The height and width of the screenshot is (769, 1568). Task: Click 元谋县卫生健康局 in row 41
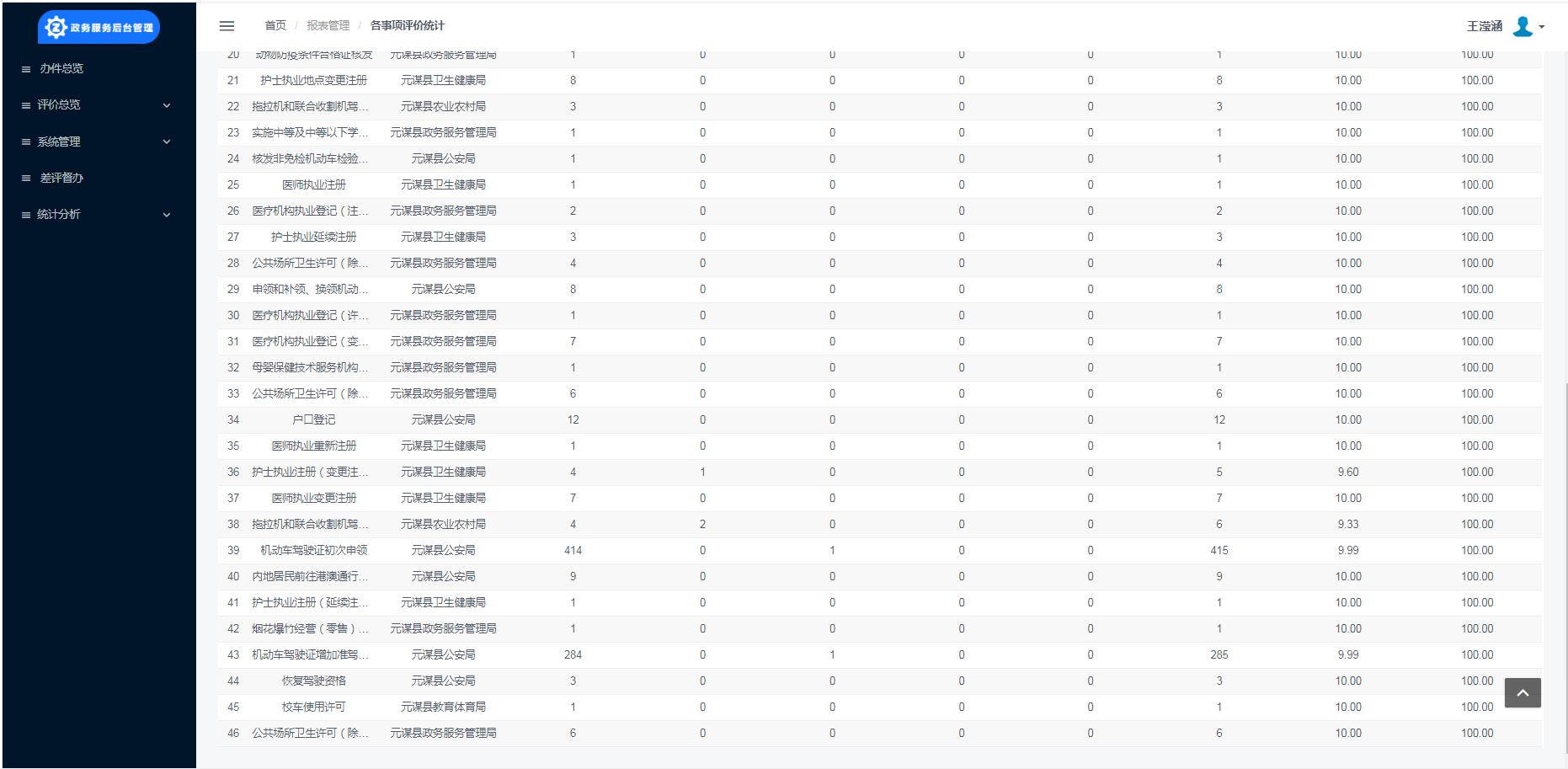click(x=444, y=603)
